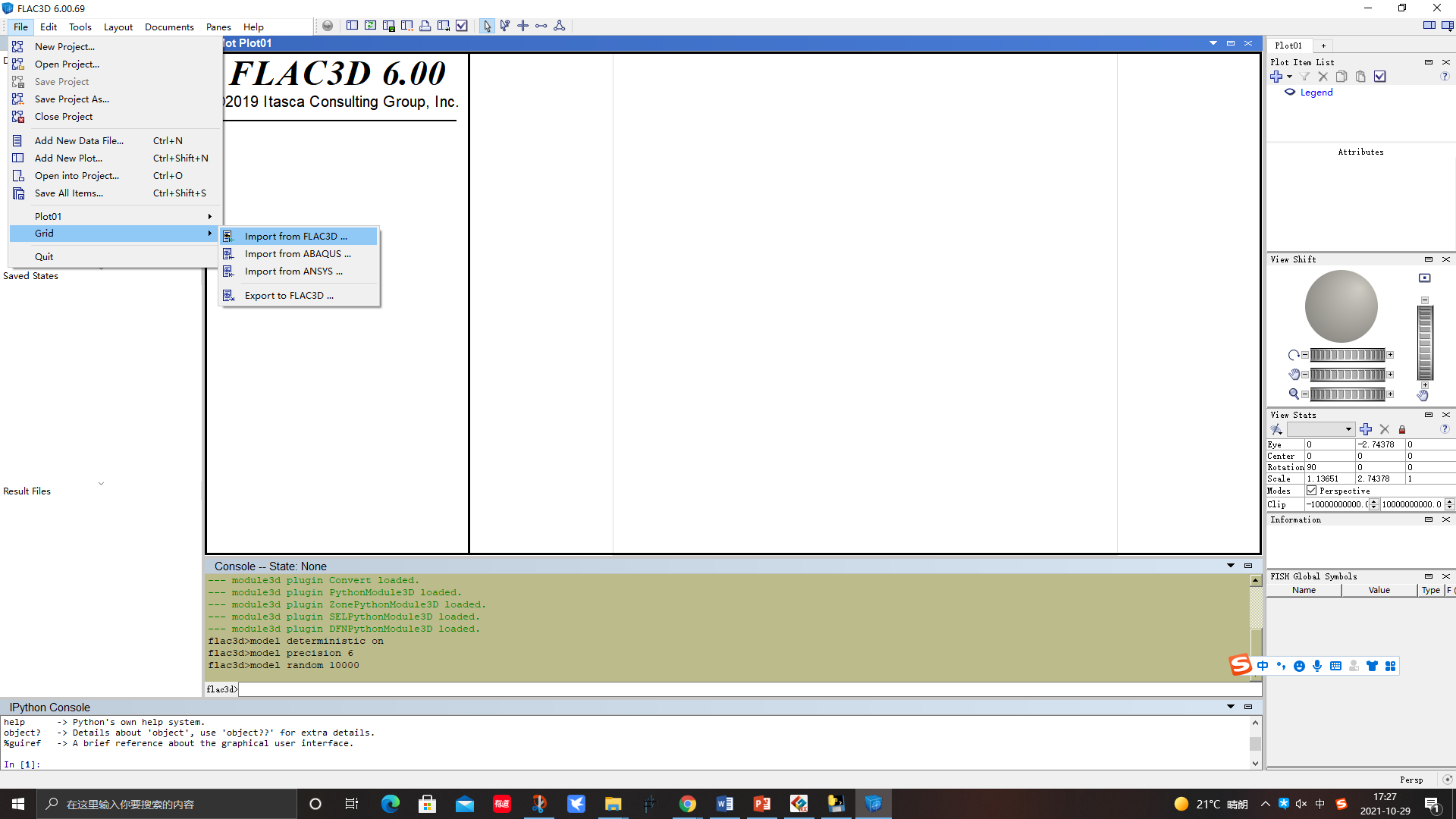Toggle the Perspective mode checkbox

[x=1311, y=491]
